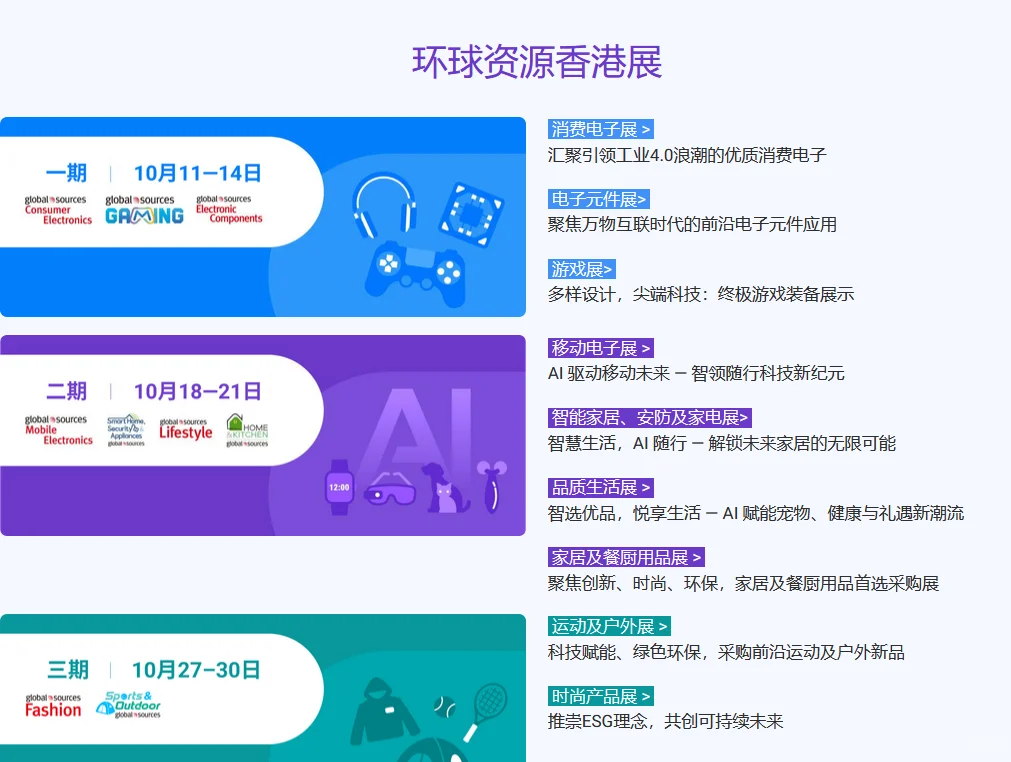The height and width of the screenshot is (762, 1011).
Task: 点击时尚产品展链接
Action: point(599,696)
